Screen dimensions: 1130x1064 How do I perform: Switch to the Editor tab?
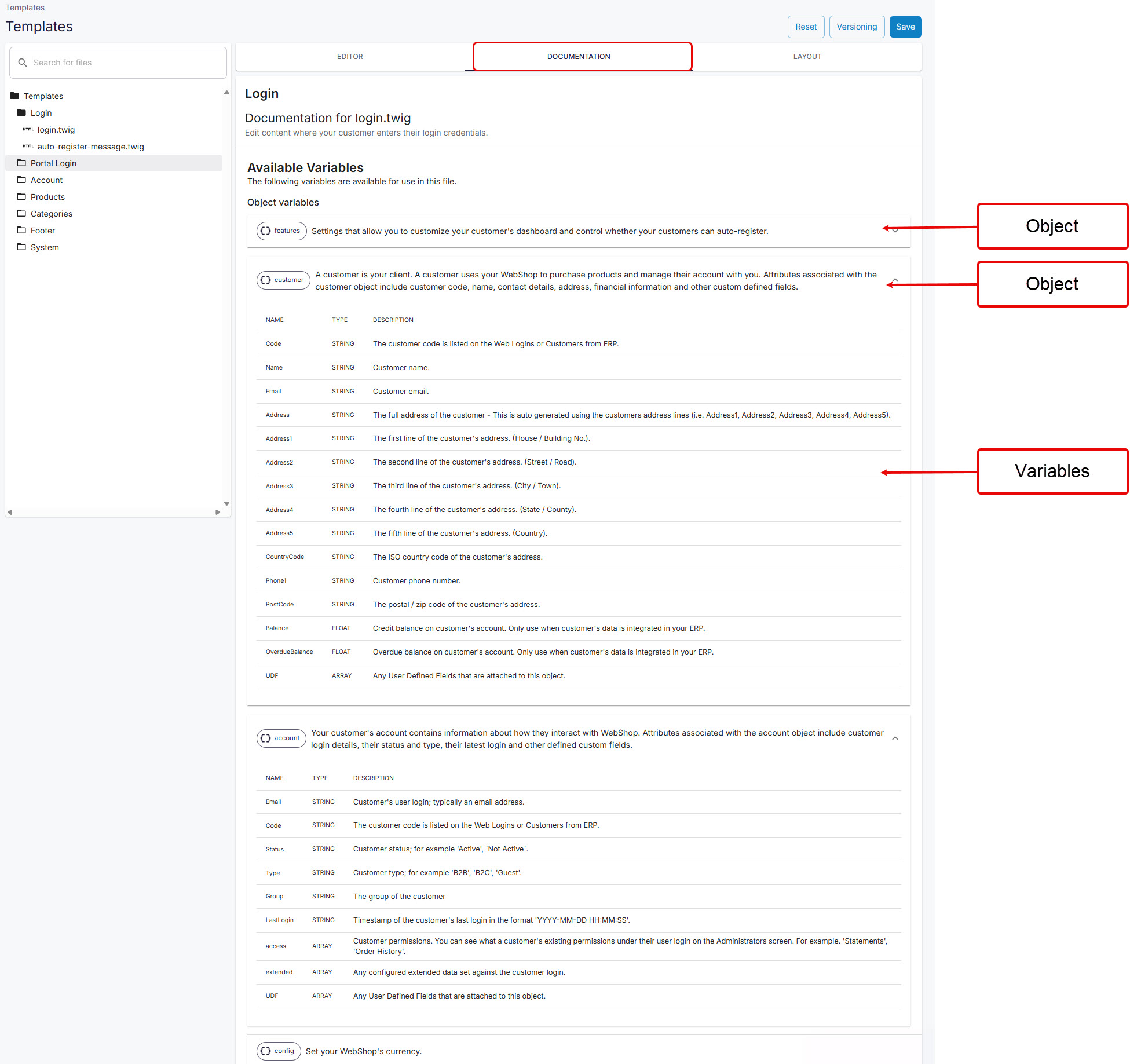point(349,56)
